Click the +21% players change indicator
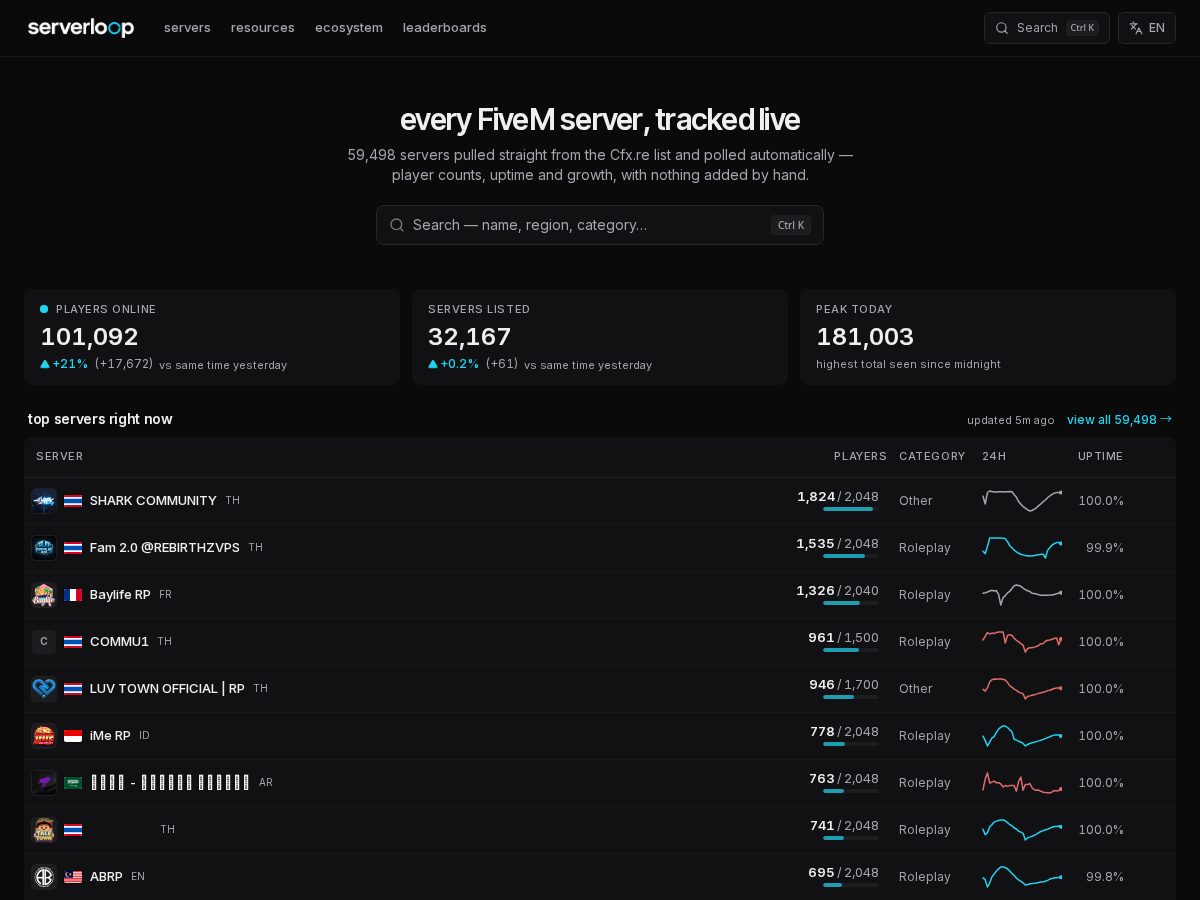The height and width of the screenshot is (900, 1200). [x=64, y=364]
